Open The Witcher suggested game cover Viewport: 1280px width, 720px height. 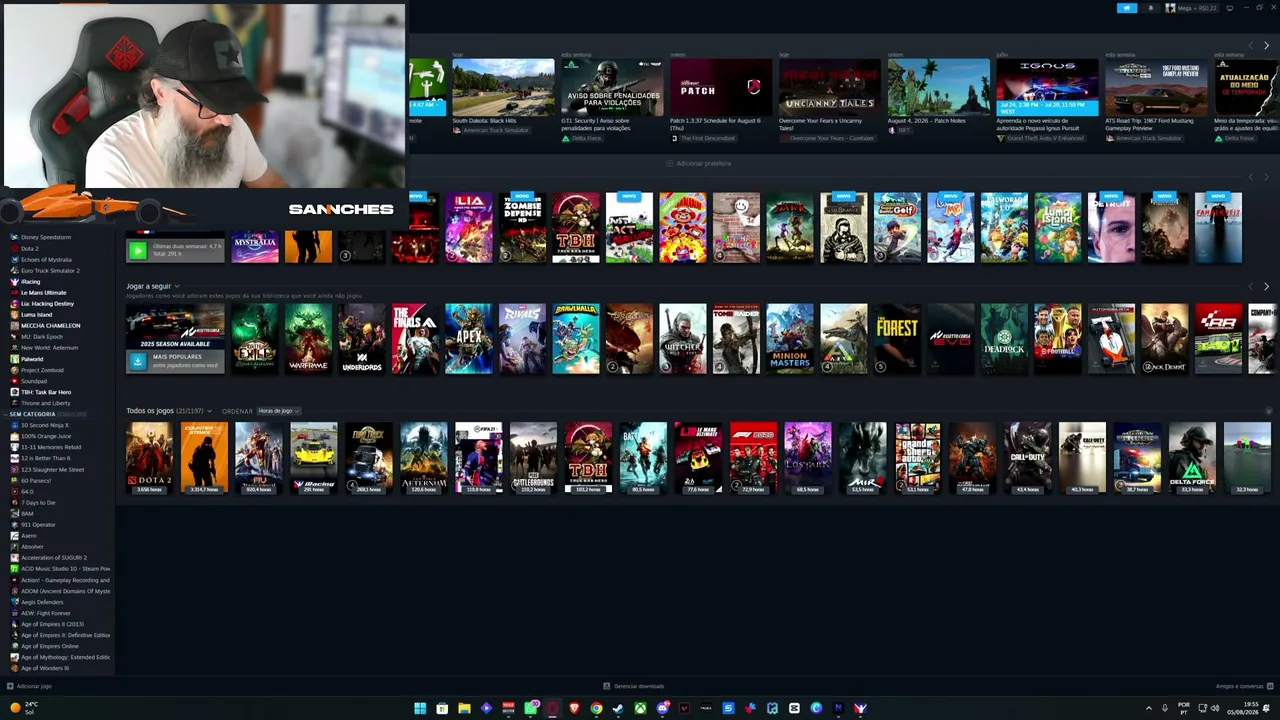[683, 339]
